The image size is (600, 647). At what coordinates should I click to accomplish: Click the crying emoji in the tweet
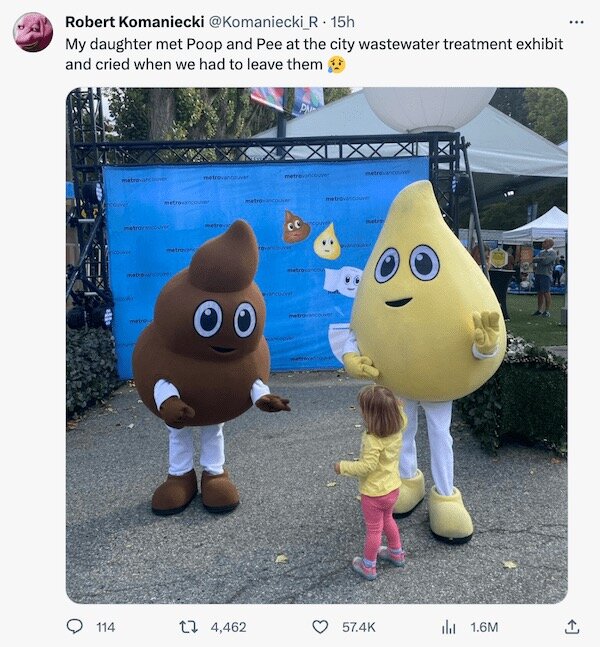[336, 65]
